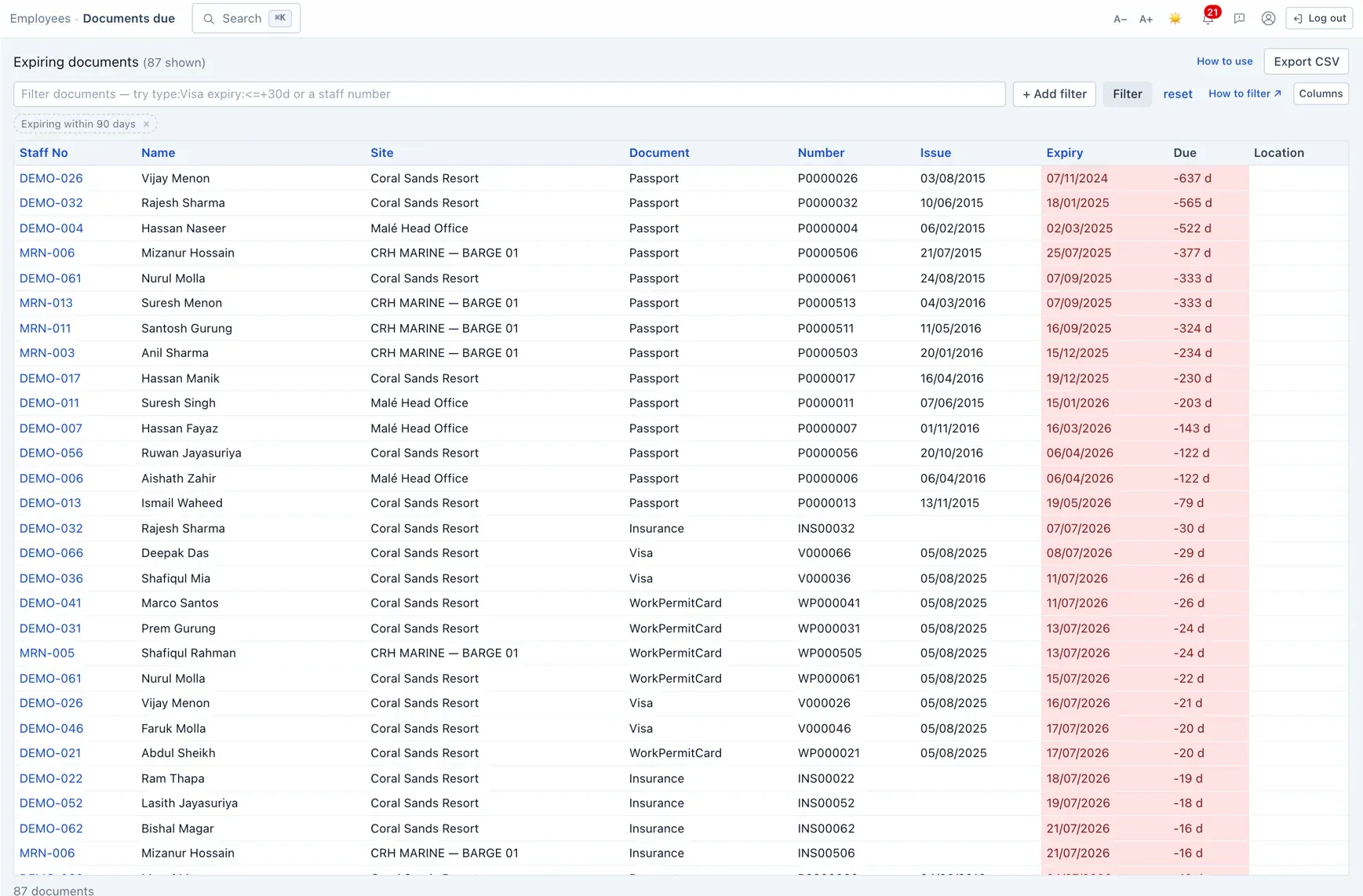The width and height of the screenshot is (1363, 896).
Task: Sort by Site column header
Action: [x=382, y=153]
